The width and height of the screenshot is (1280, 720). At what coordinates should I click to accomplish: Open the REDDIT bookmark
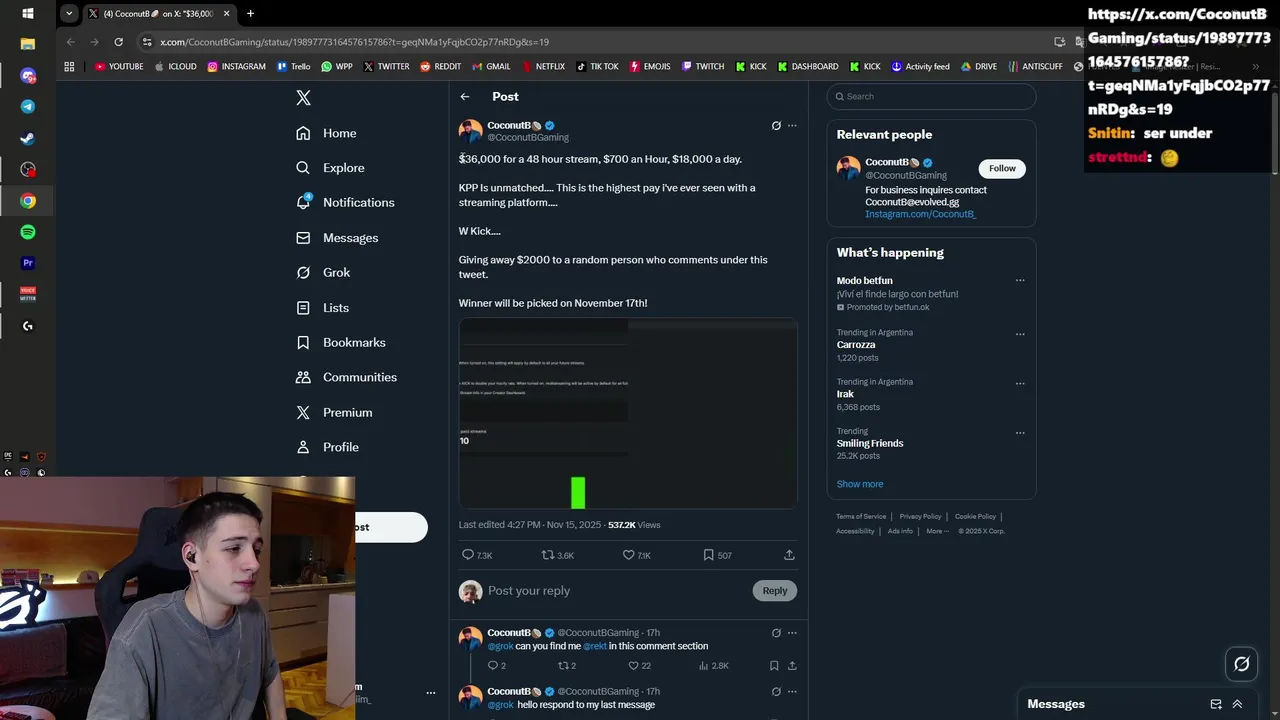point(440,66)
